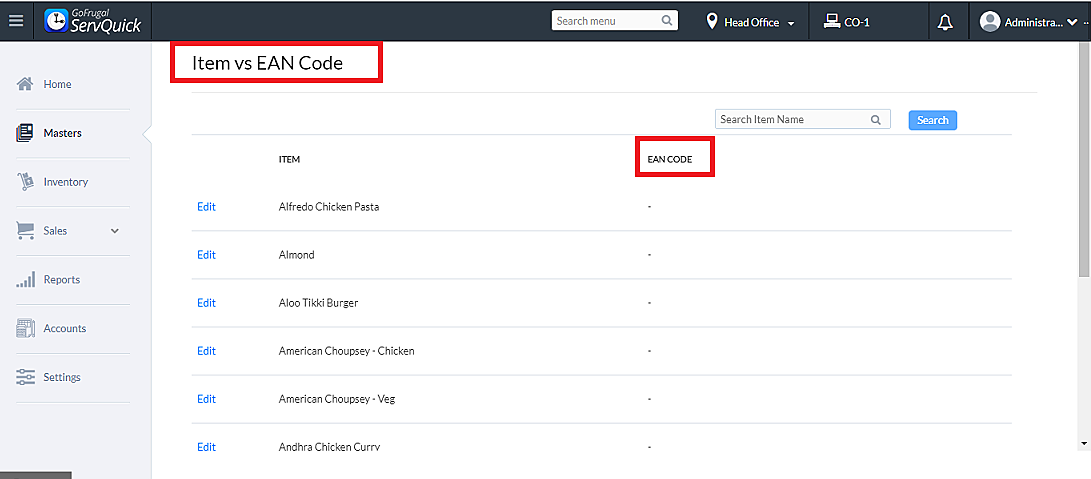Open the hamburger menu icon

[x=16, y=21]
